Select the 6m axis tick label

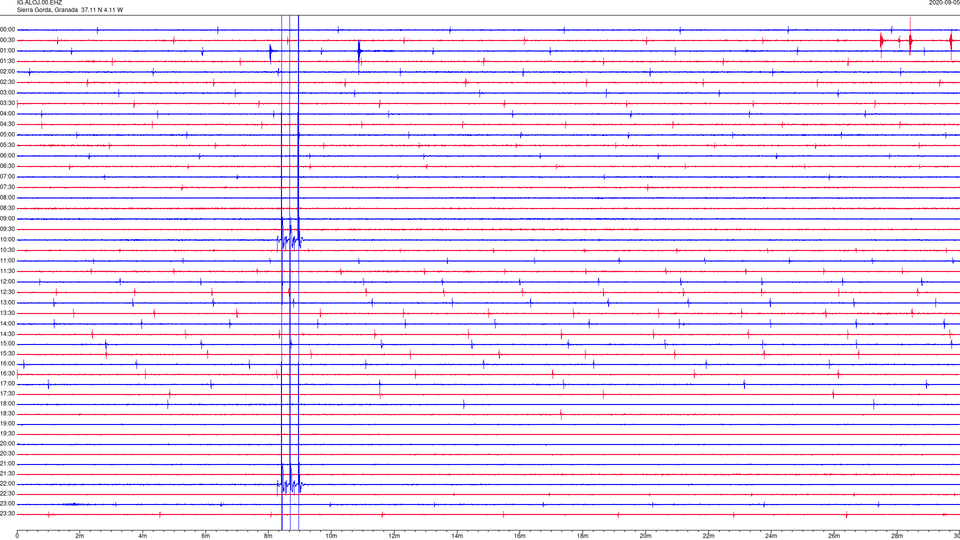click(x=205, y=536)
